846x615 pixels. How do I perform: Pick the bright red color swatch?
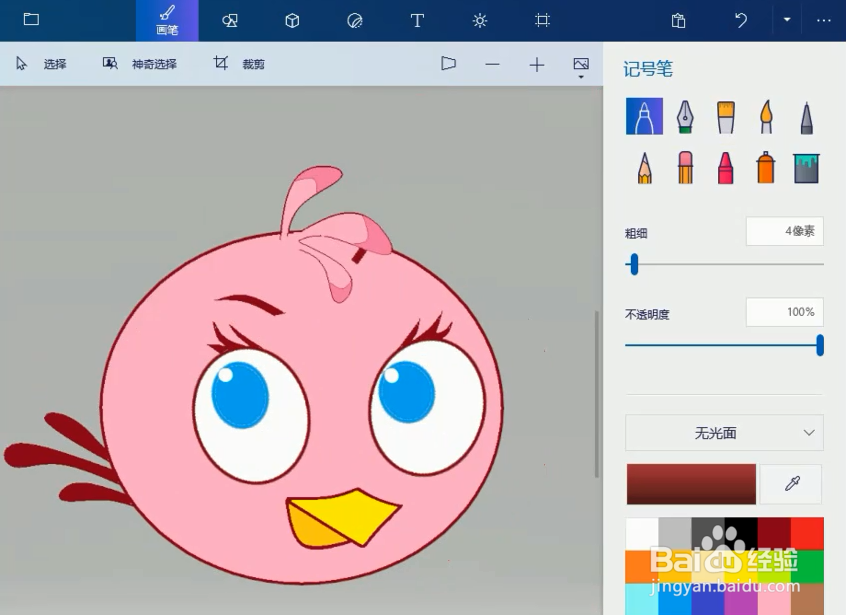click(x=808, y=534)
